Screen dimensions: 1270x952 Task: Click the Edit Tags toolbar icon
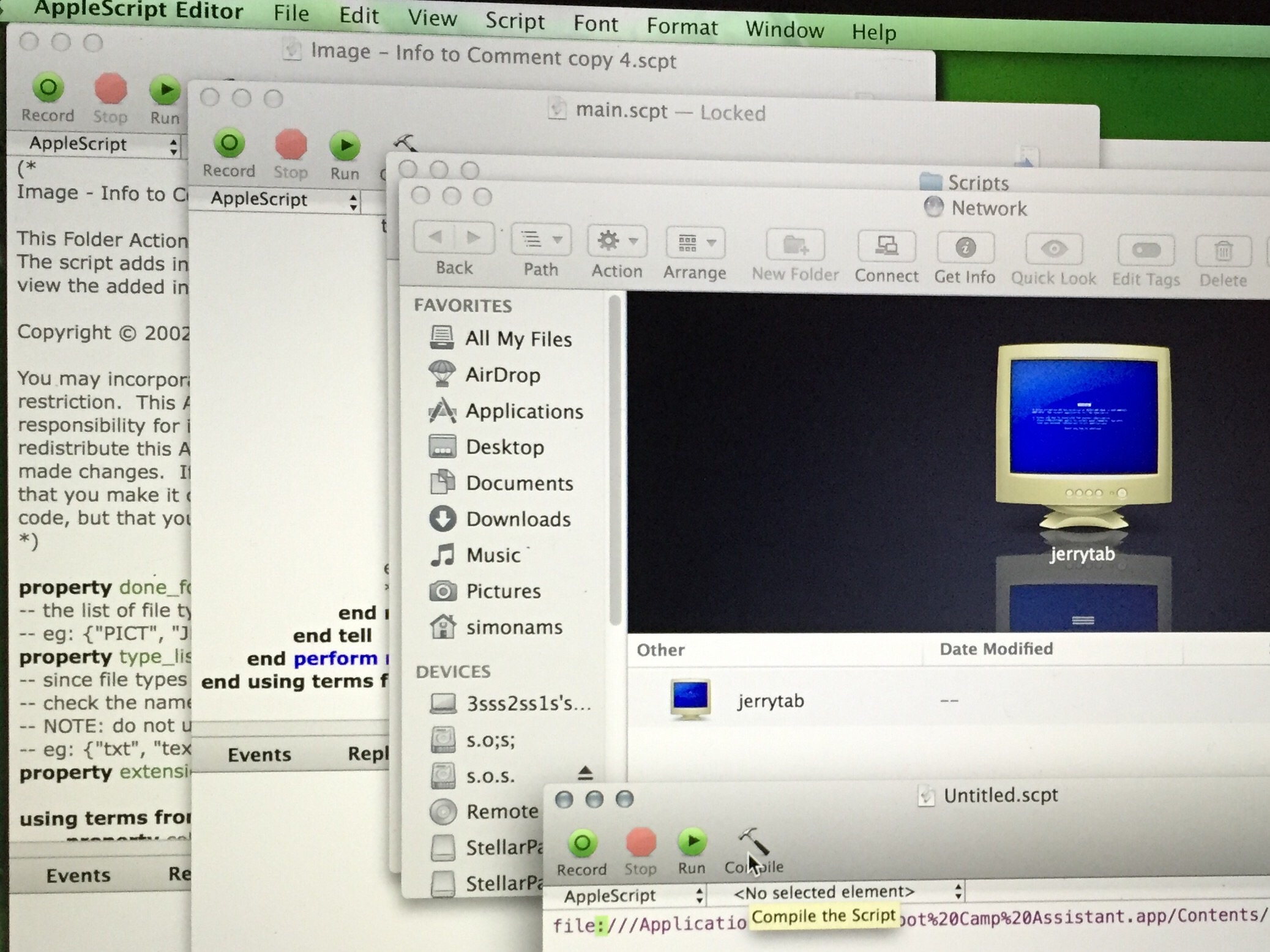click(x=1146, y=251)
